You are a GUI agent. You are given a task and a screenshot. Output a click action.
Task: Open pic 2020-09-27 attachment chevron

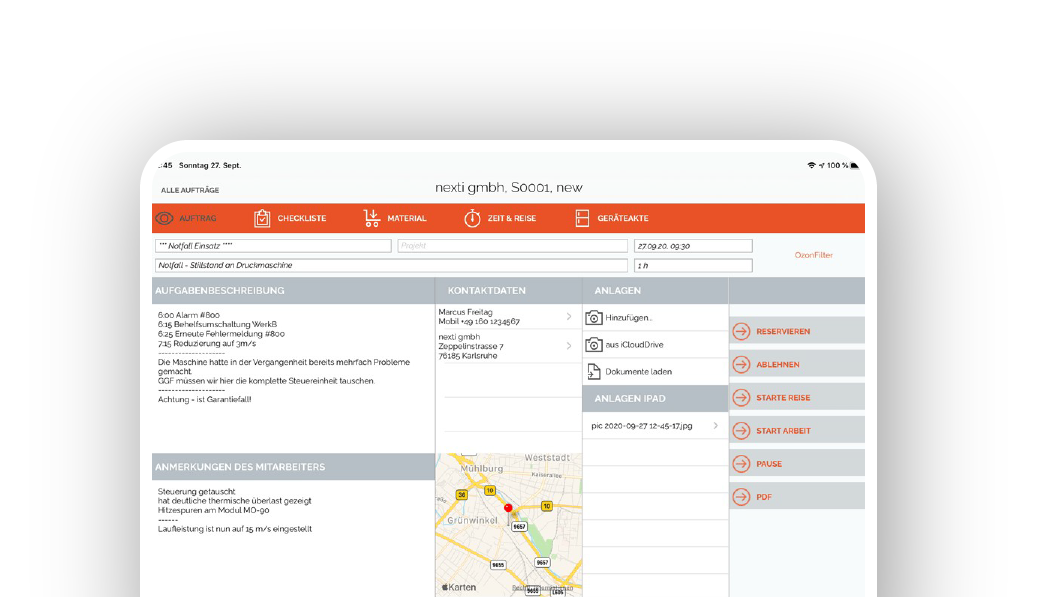[716, 426]
